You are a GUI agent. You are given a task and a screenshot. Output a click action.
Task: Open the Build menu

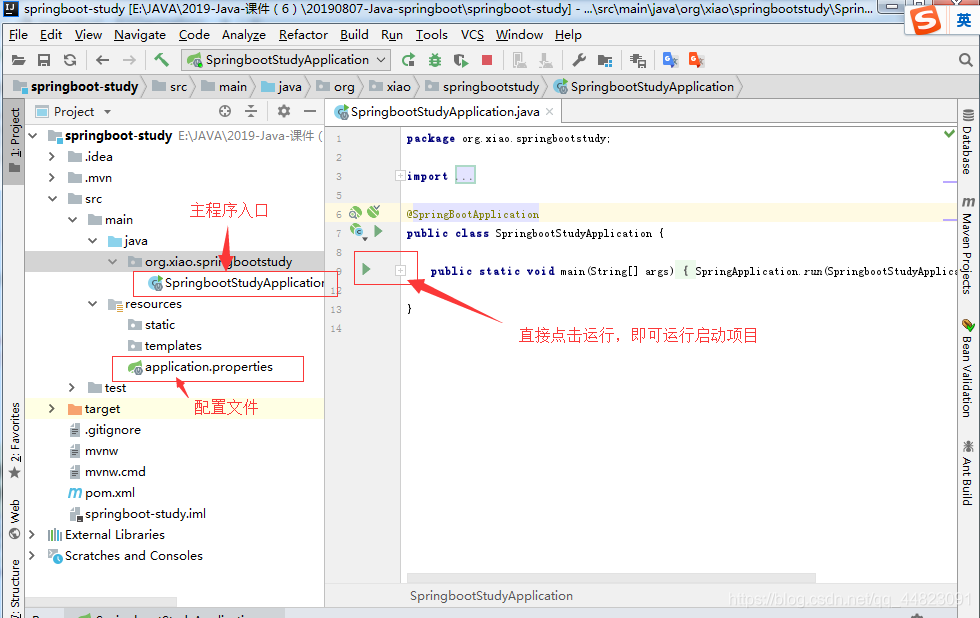click(x=354, y=35)
